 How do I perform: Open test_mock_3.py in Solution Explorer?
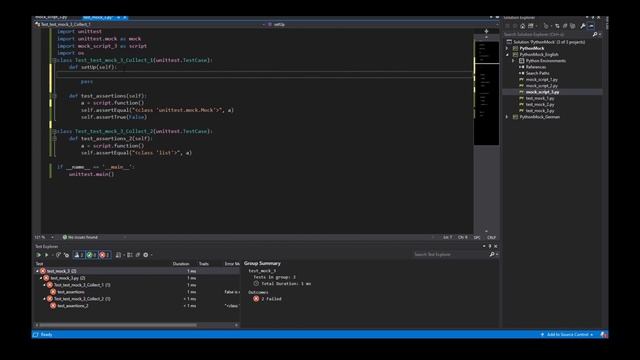pyautogui.click(x=540, y=111)
